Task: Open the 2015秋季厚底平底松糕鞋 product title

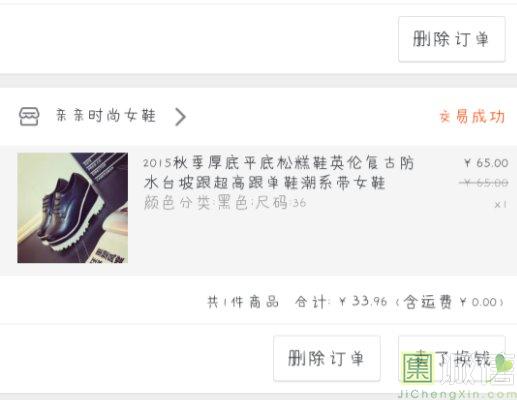Action: (x=279, y=173)
